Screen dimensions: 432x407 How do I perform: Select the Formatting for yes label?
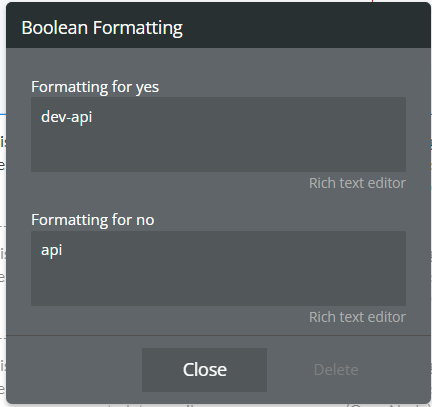[95, 87]
